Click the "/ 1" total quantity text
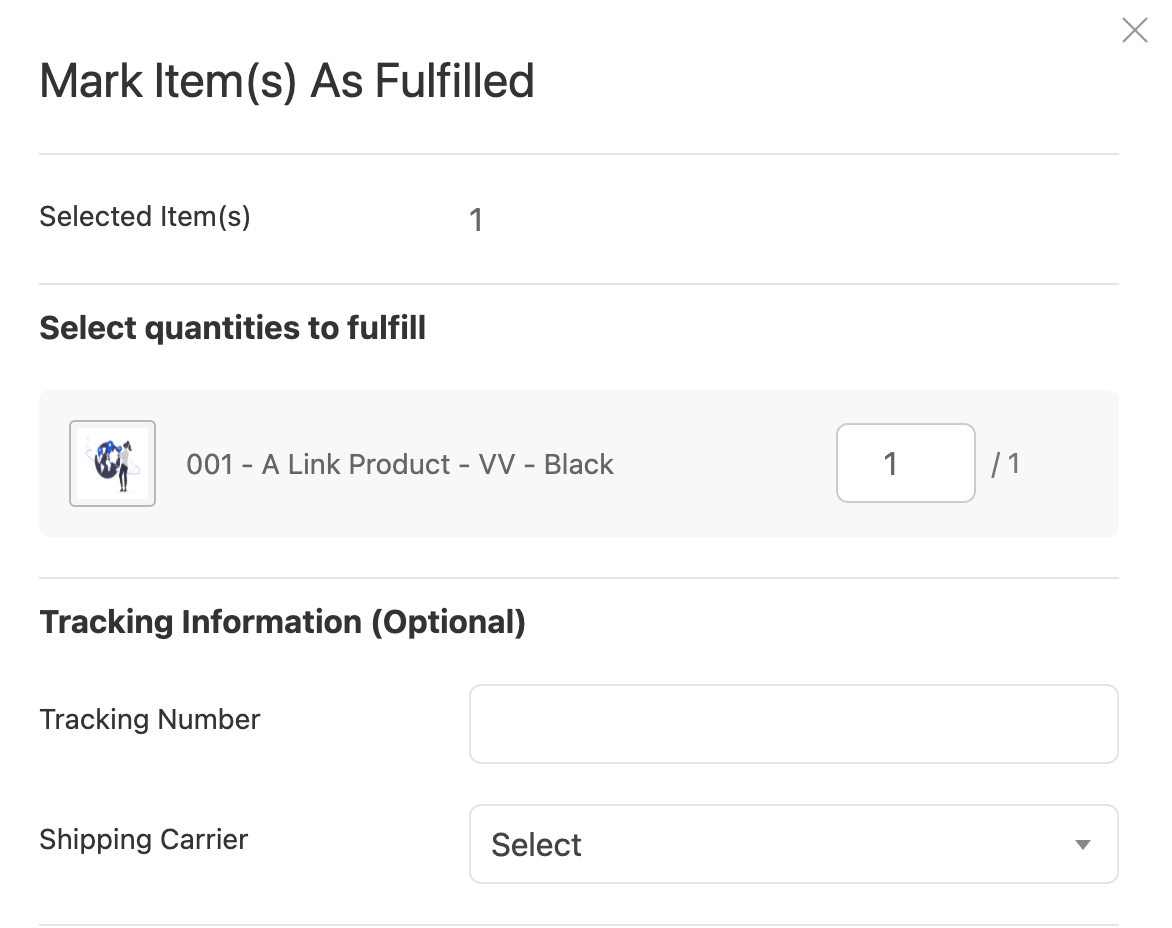This screenshot has height=928, width=1172. tap(1005, 464)
